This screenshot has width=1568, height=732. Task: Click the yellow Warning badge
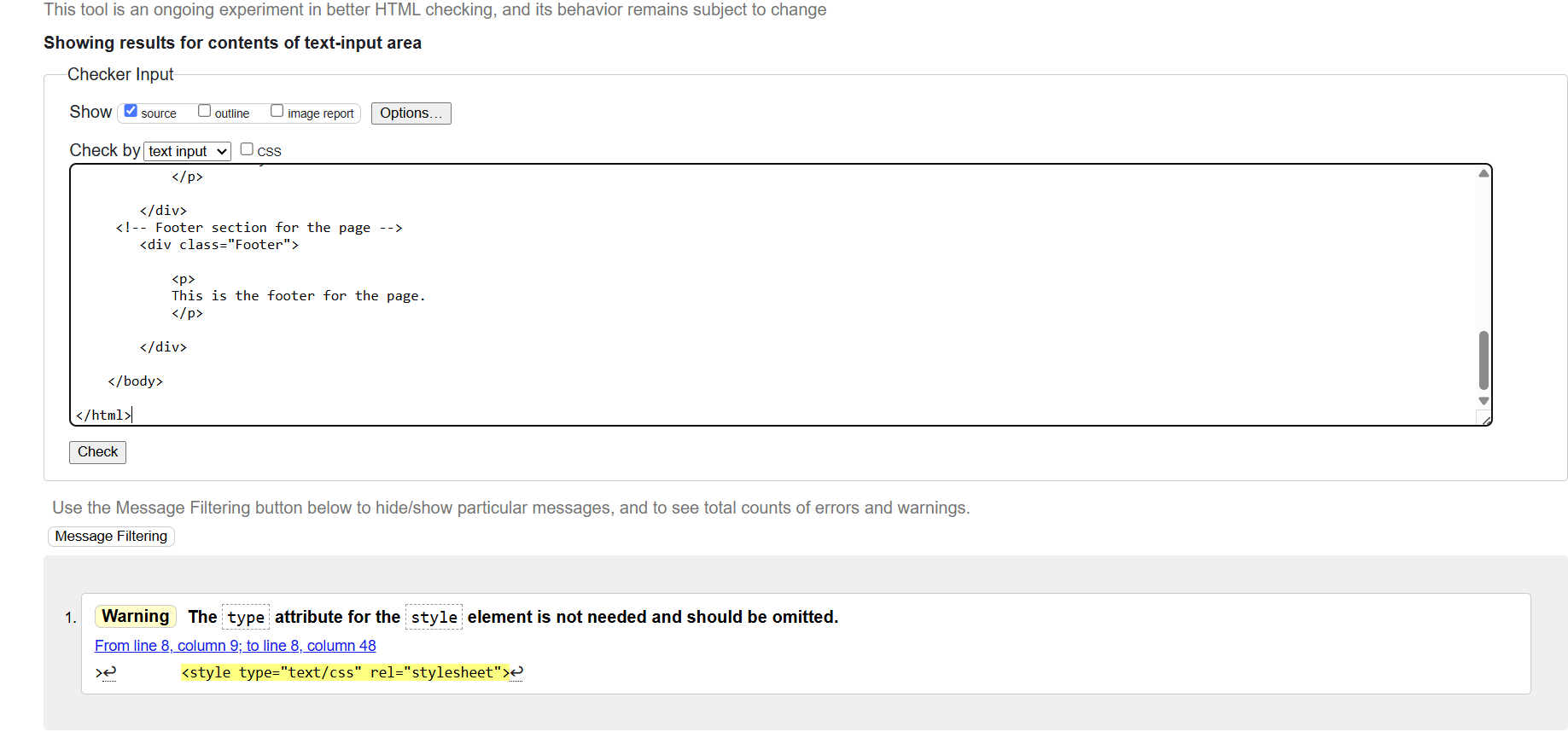[136, 616]
